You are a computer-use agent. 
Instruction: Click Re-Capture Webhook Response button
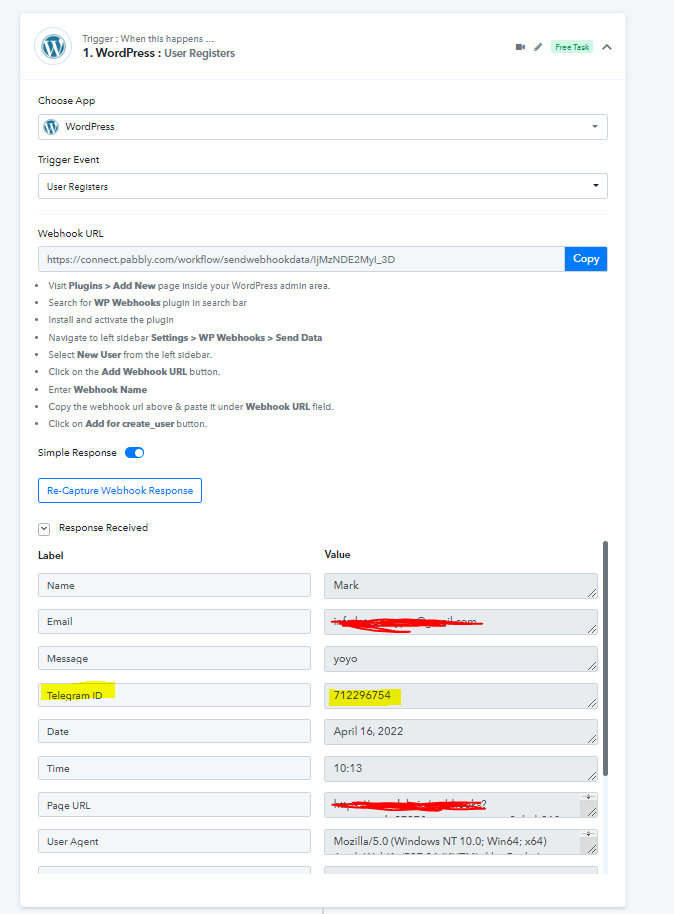[120, 490]
